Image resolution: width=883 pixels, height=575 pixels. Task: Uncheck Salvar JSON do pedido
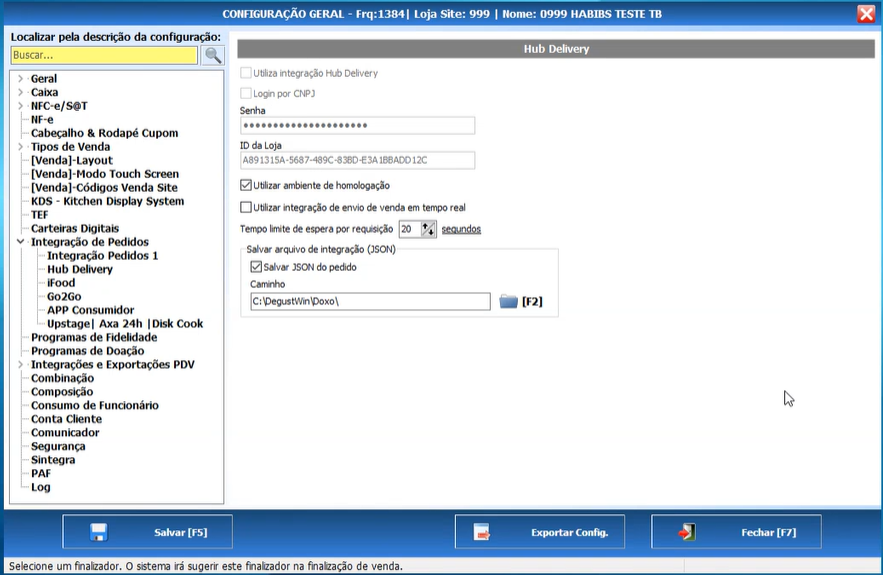coord(256,267)
